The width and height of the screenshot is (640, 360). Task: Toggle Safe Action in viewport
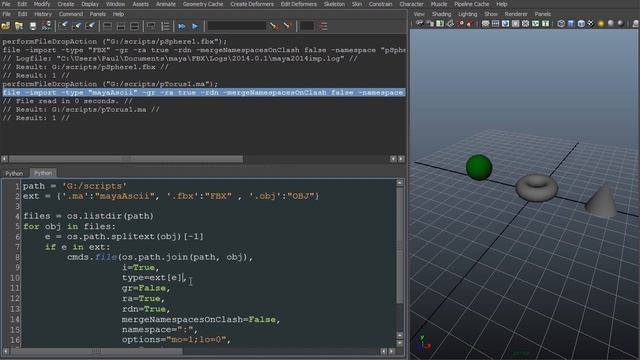pyautogui.click(x=536, y=24)
